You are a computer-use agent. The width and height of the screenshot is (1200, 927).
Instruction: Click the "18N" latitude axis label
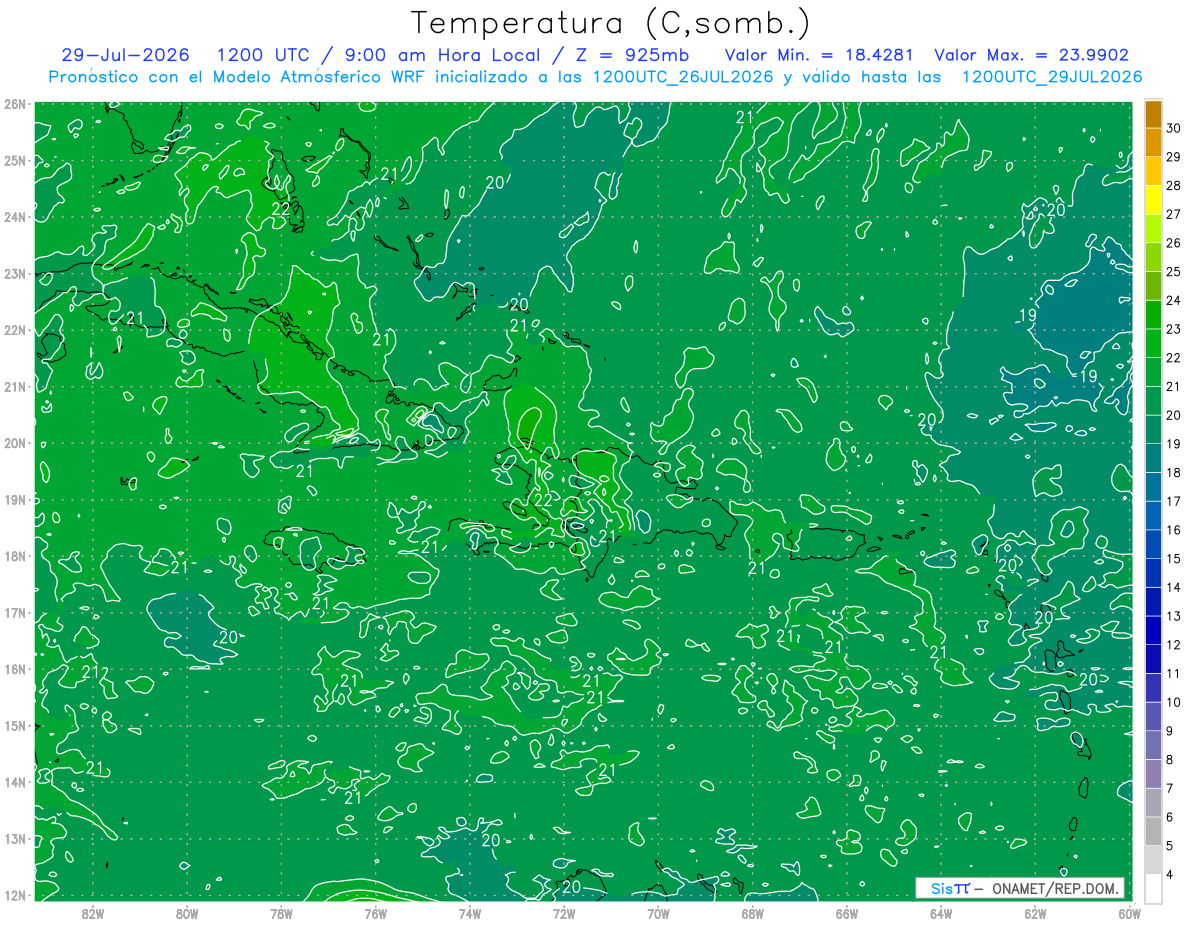point(15,556)
